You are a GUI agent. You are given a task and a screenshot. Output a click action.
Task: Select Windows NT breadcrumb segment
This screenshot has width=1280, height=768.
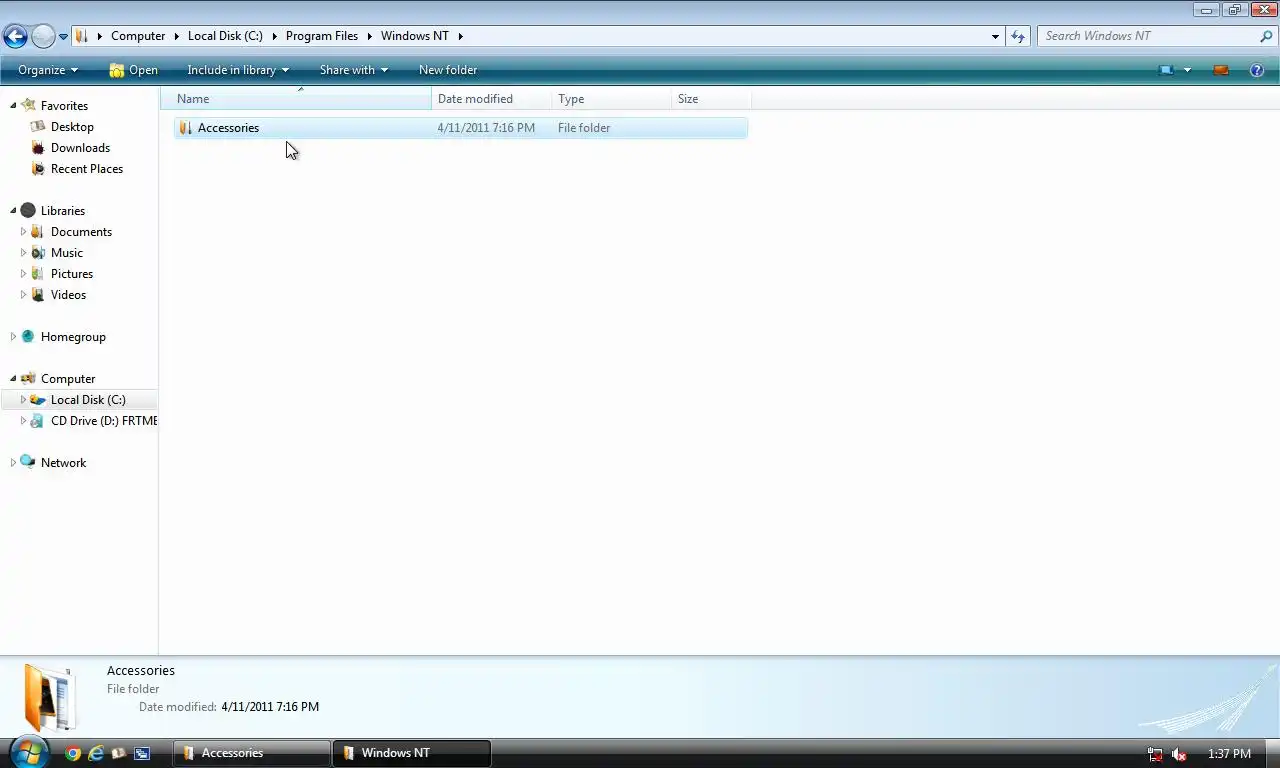[x=415, y=36]
